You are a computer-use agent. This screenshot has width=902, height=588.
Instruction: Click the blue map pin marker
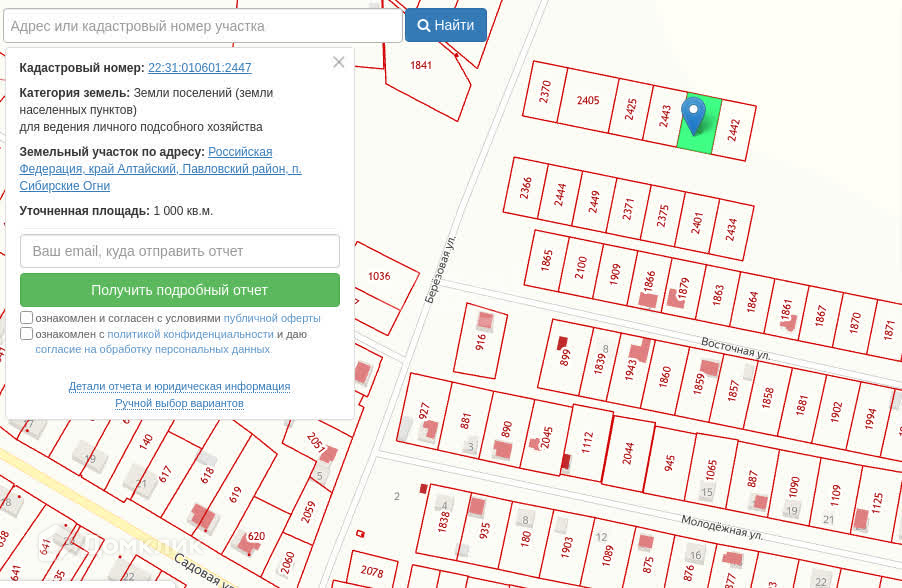pyautogui.click(x=693, y=116)
